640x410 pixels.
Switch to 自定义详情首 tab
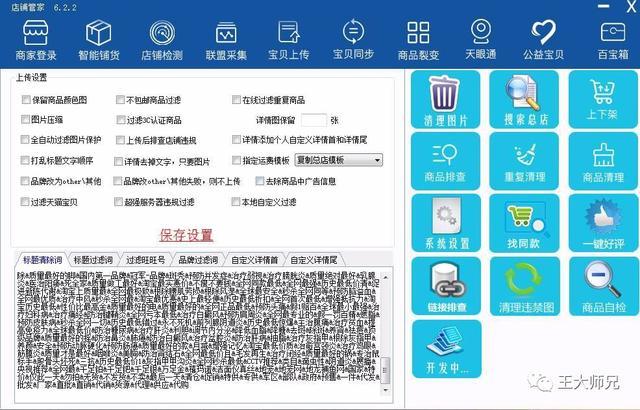[x=254, y=259]
